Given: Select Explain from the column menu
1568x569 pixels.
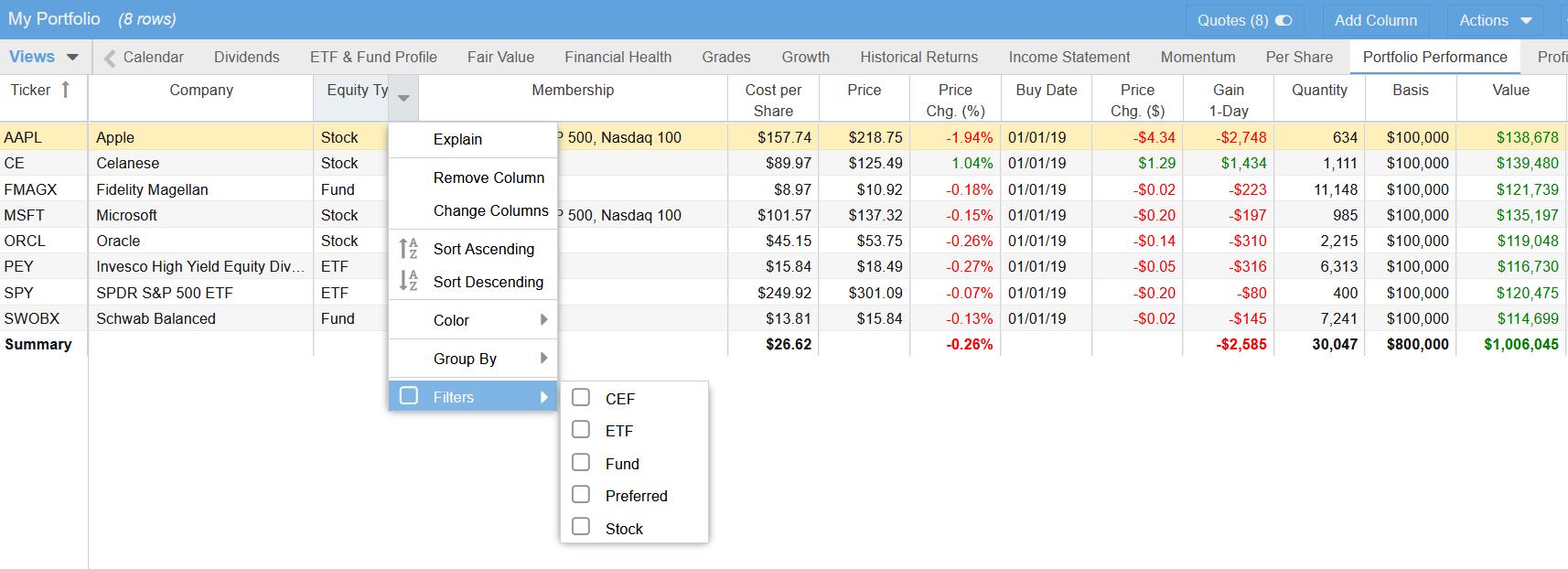Looking at the screenshot, I should click(473, 139).
